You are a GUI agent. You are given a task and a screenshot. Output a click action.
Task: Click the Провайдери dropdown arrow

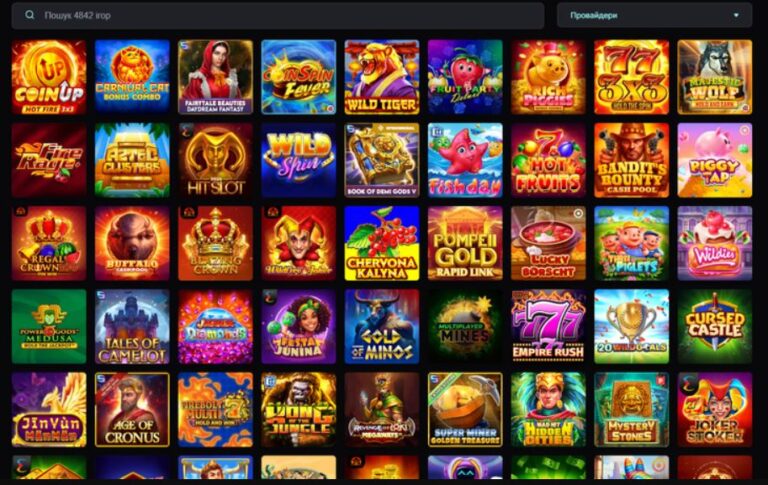pos(736,15)
